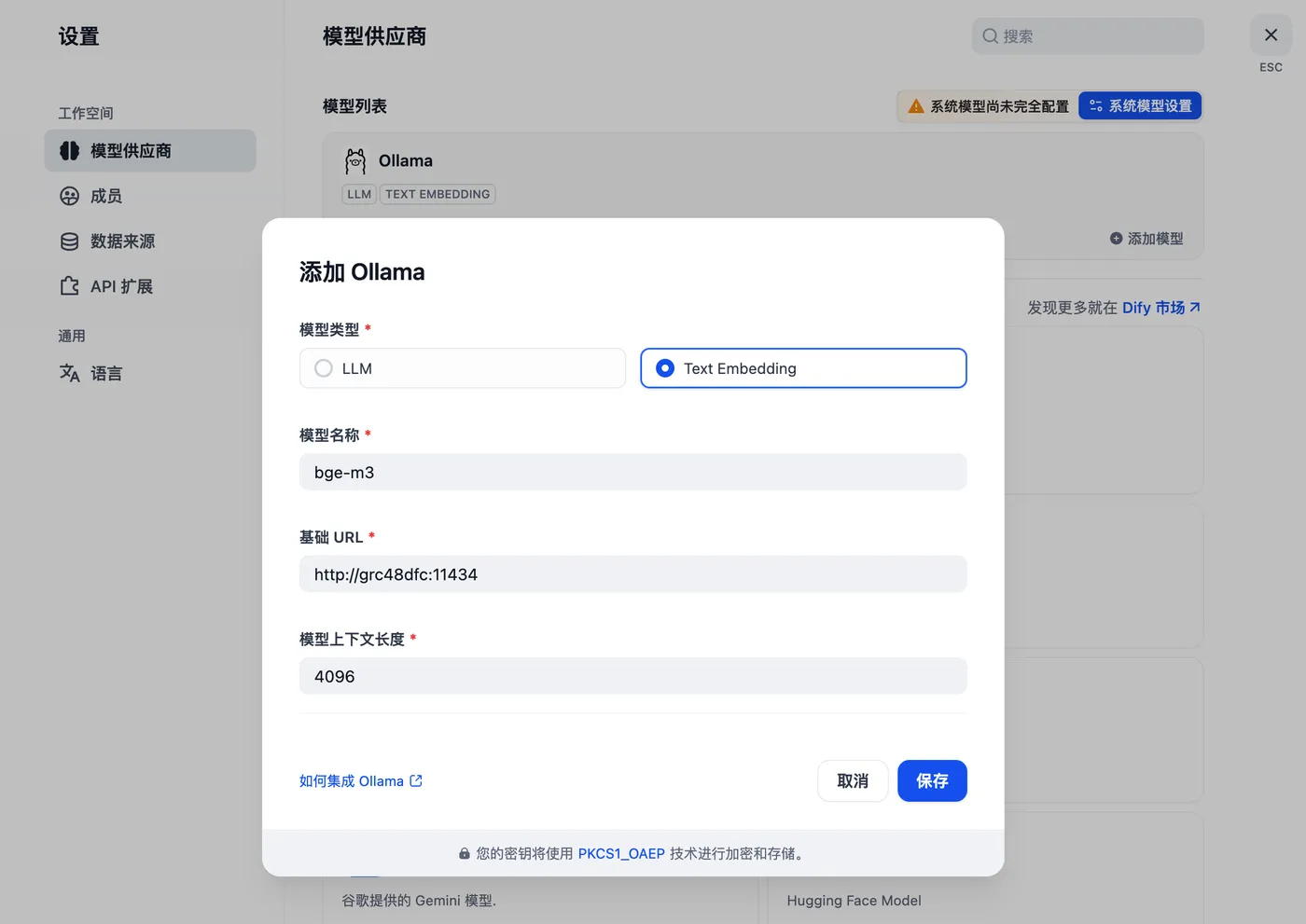
Task: Select the Text Embedding radio option
Action: [803, 368]
